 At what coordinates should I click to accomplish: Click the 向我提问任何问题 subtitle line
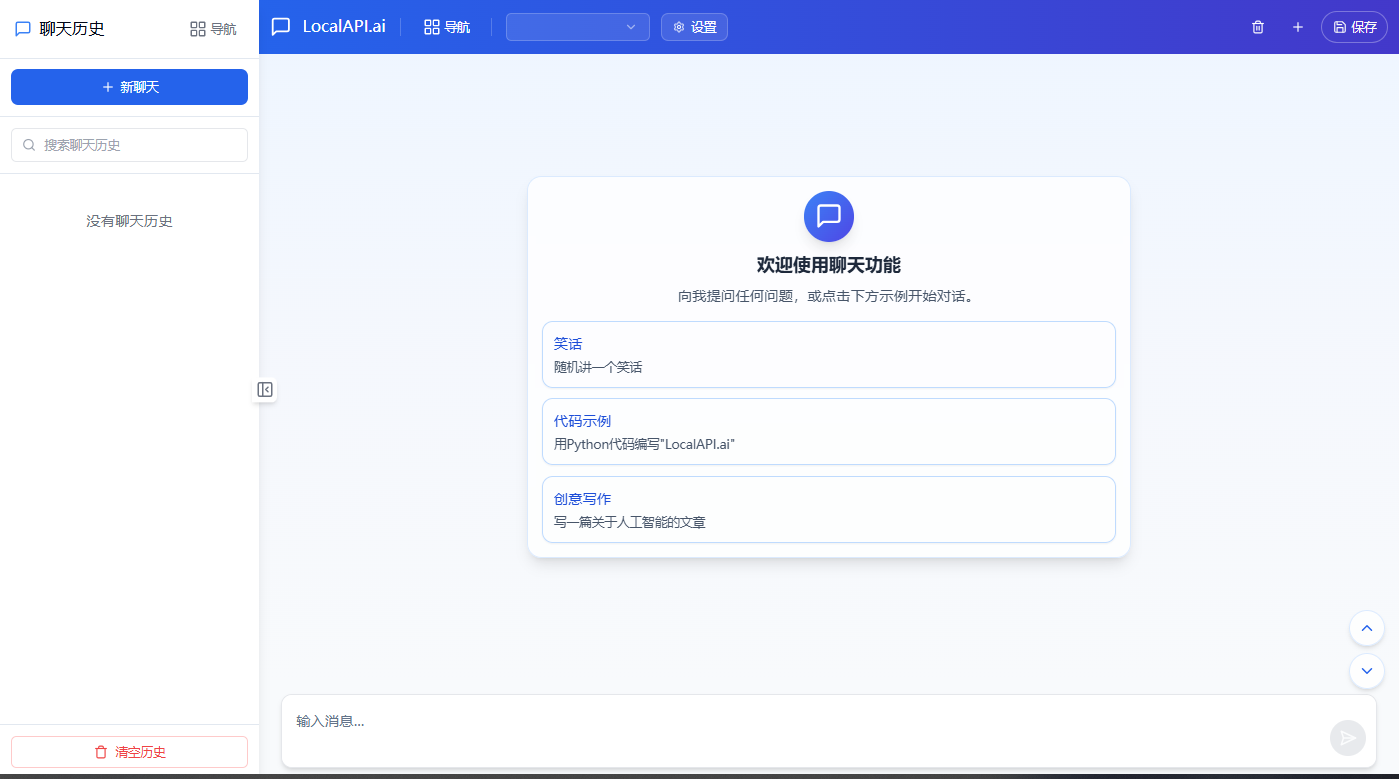(828, 296)
